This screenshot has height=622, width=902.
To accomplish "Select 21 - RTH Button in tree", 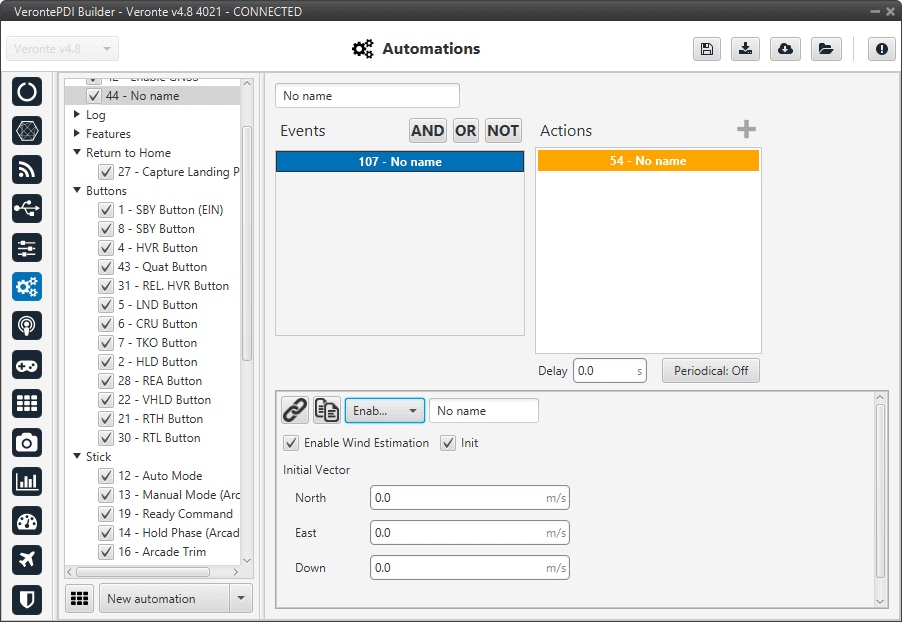I will coord(160,419).
